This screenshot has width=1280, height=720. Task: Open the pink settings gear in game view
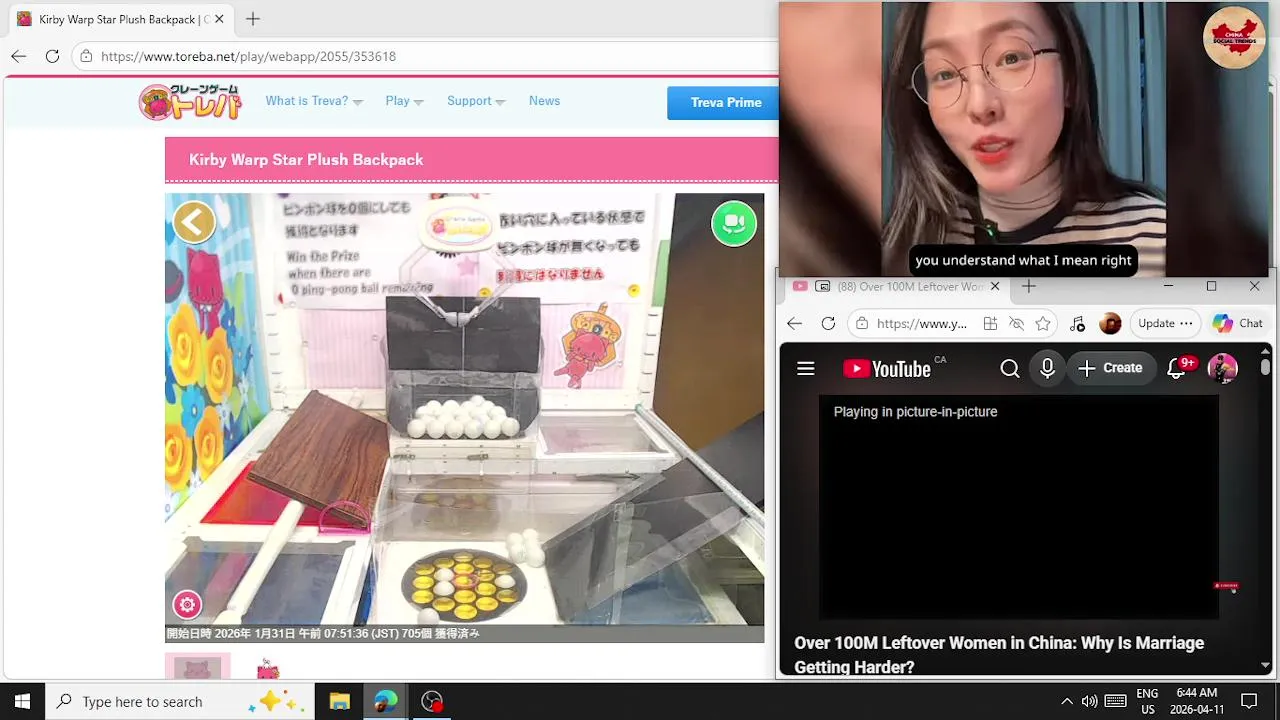tap(187, 605)
